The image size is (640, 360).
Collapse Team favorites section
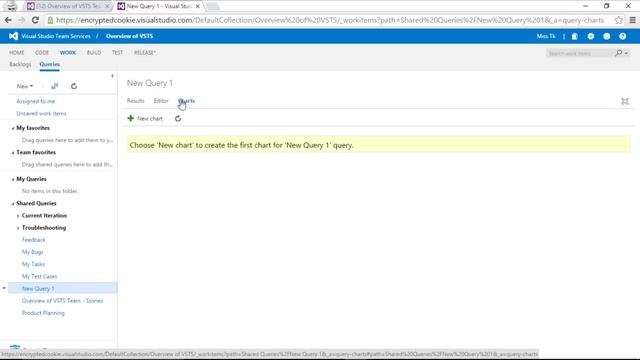pos(13,153)
